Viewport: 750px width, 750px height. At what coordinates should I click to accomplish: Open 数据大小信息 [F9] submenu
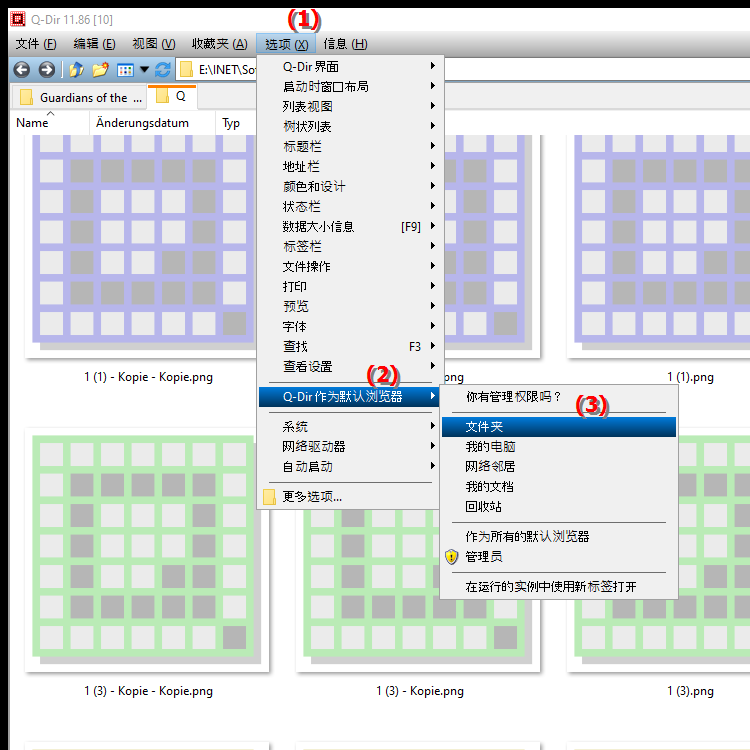point(351,226)
